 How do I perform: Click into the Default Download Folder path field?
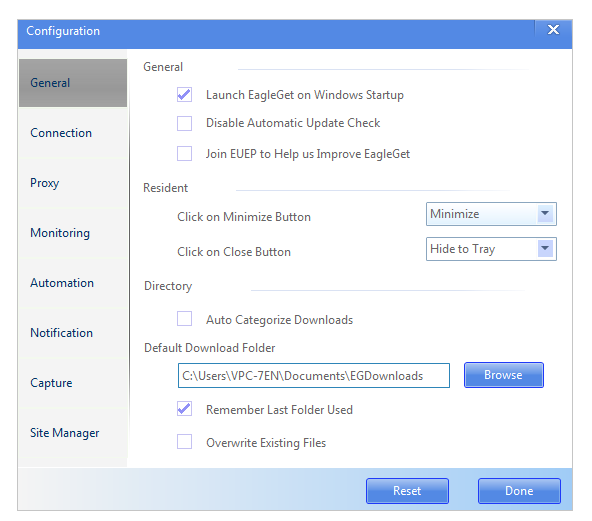pos(314,376)
